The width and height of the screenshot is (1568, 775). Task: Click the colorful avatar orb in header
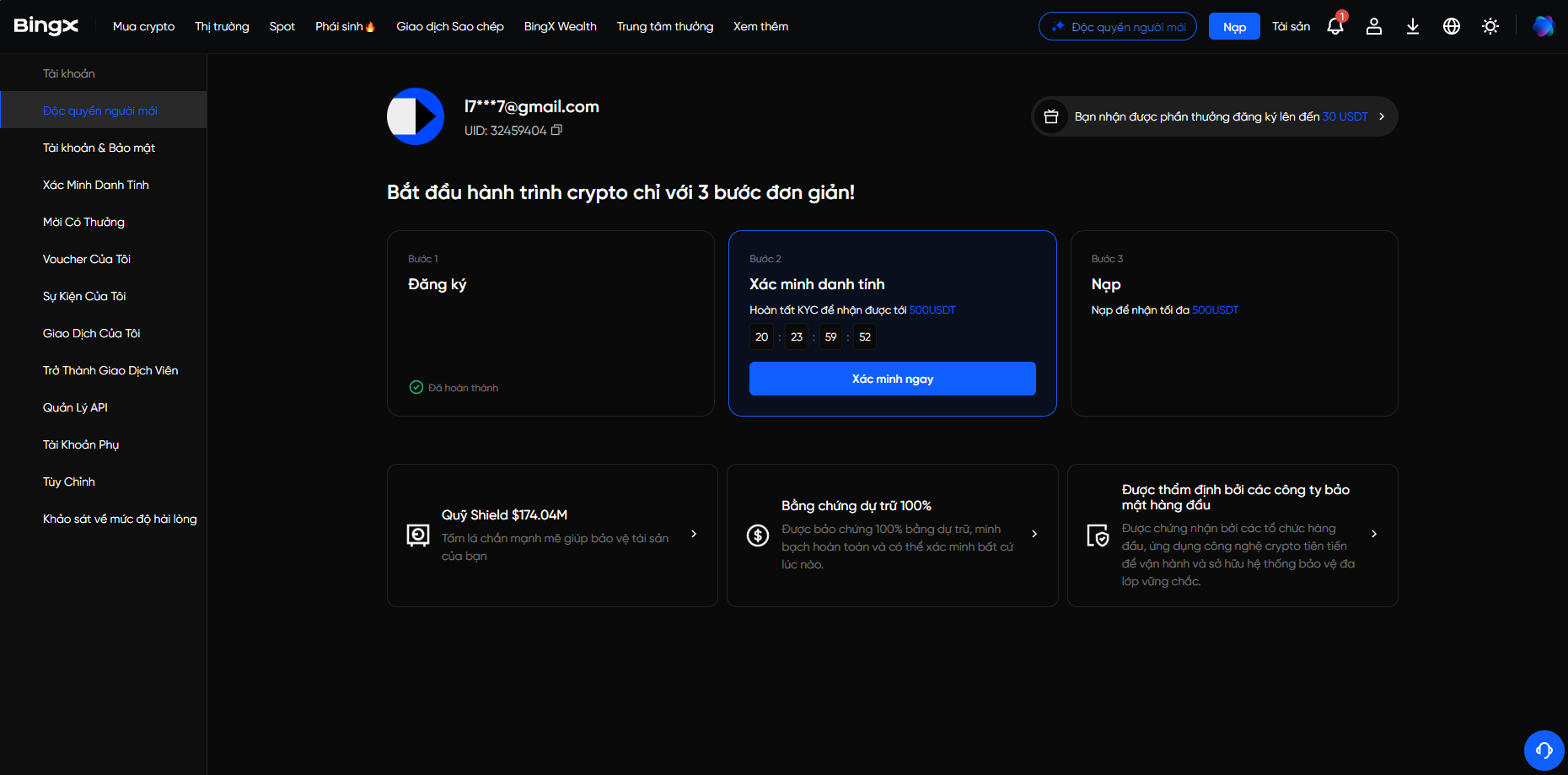(1543, 26)
